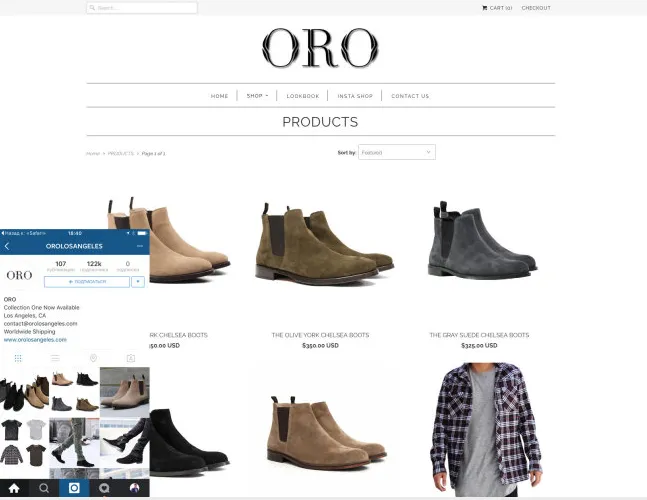The image size is (647, 500).
Task: Switch to grid view icon on the profile
Action: (x=18, y=358)
